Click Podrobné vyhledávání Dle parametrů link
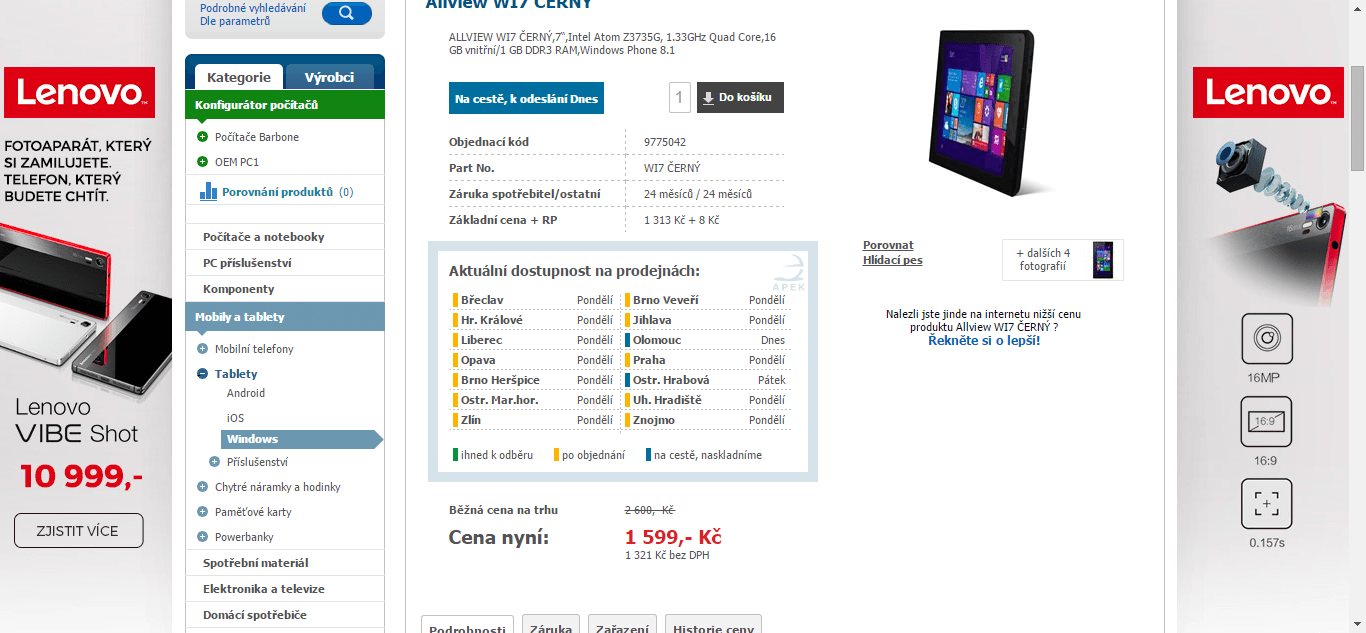Image resolution: width=1366 pixels, height=633 pixels. [x=253, y=14]
